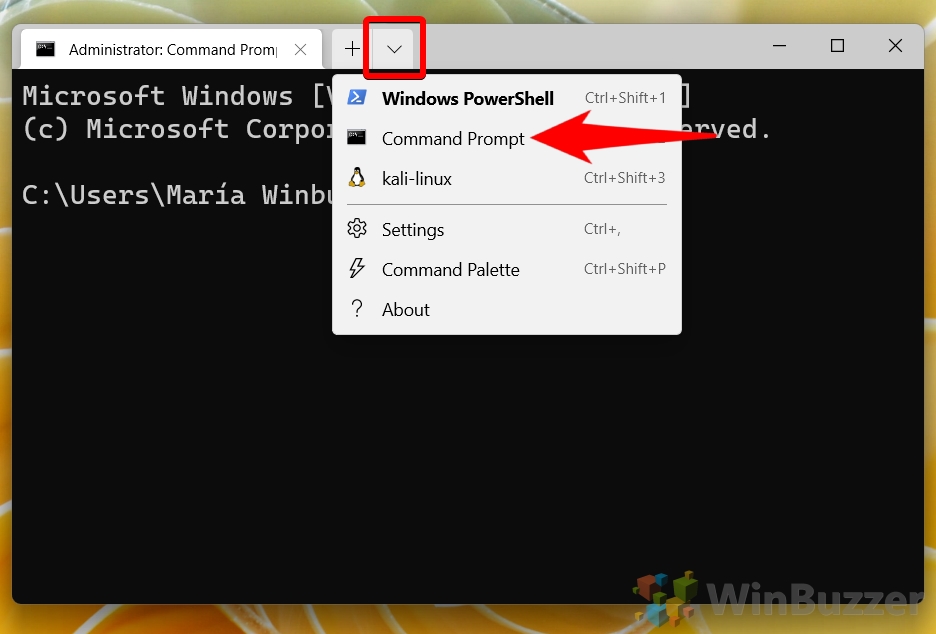
Task: Launch the Command Palette menu entry
Action: 450,270
